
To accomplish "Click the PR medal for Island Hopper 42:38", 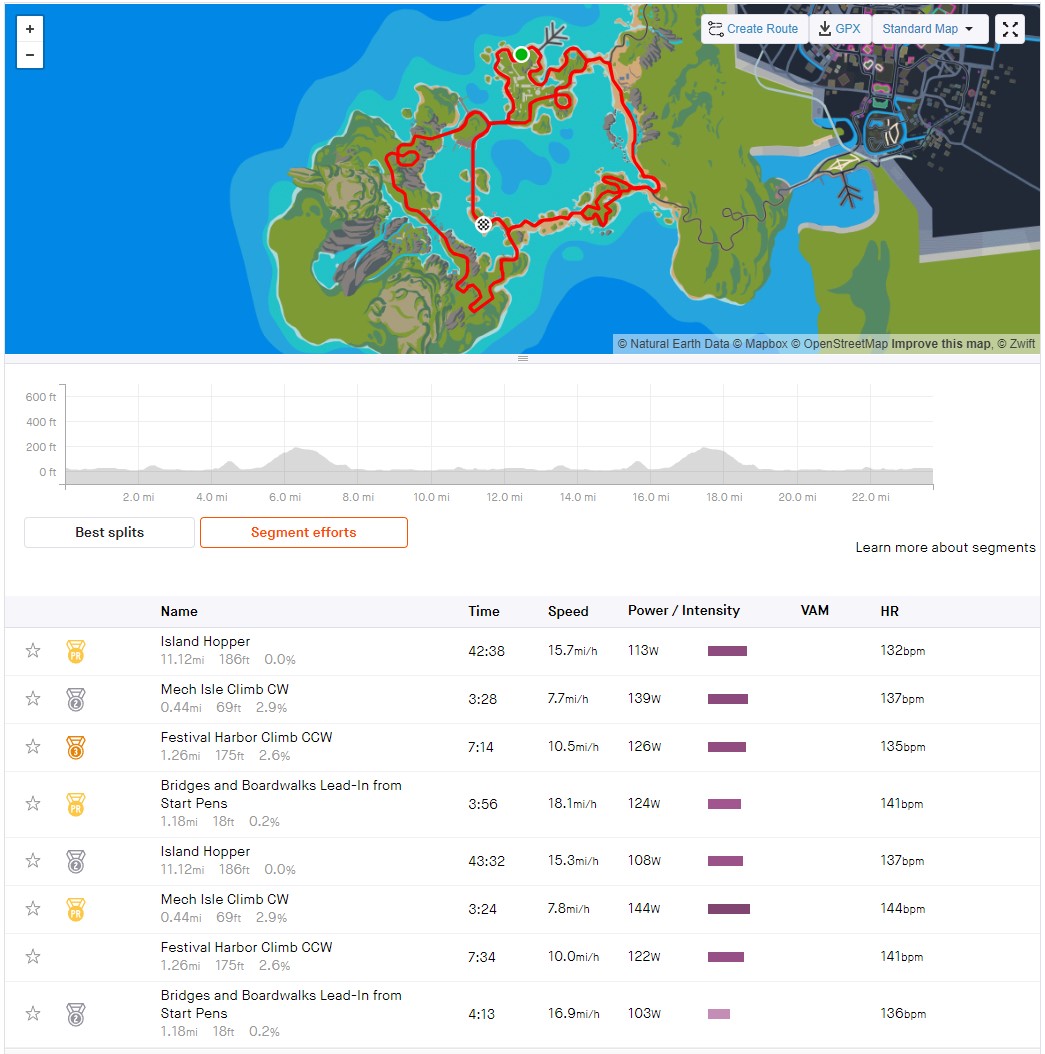I will pyautogui.click(x=76, y=651).
